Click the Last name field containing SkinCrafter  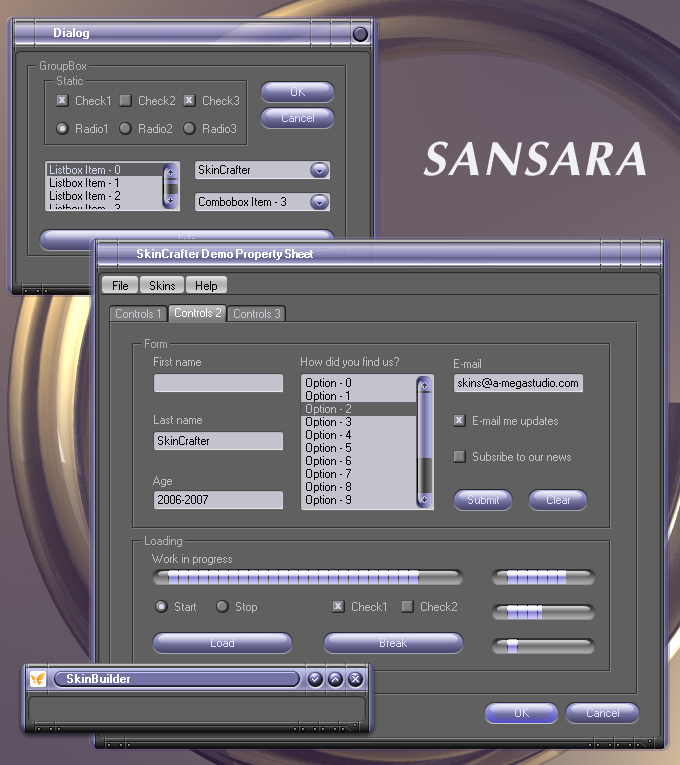coord(218,441)
